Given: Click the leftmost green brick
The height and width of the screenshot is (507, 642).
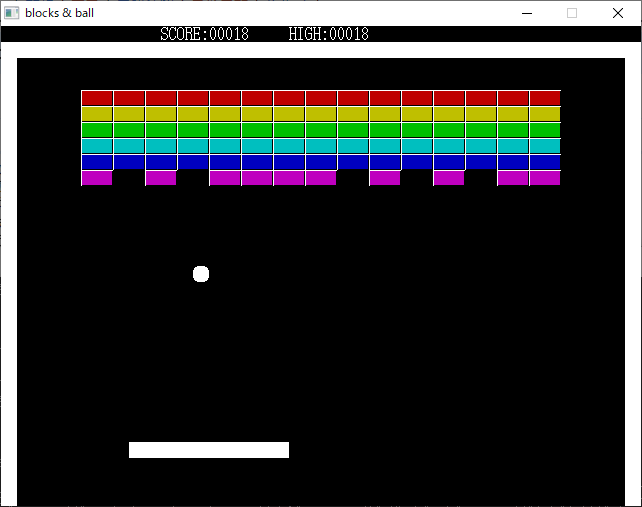Looking at the screenshot, I should (97, 130).
